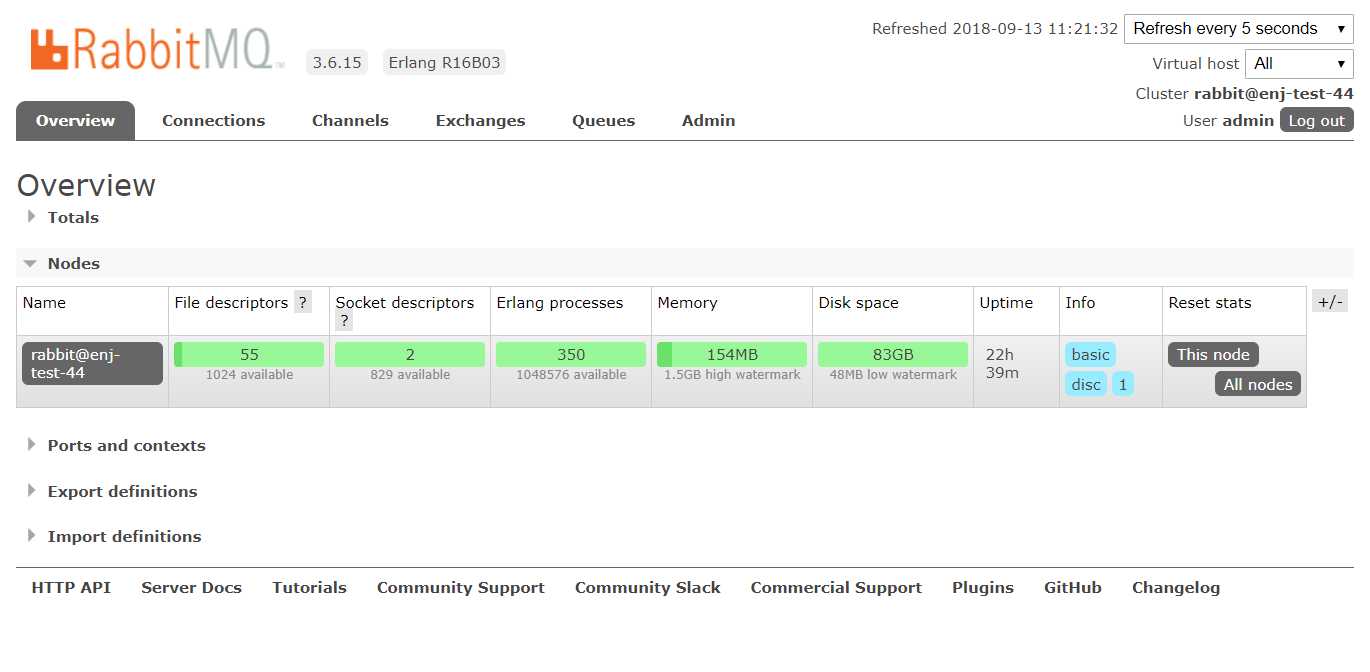The width and height of the screenshot is (1370, 672).
Task: Click the Refreshed 2018-09-13 timestamp
Action: 994,29
